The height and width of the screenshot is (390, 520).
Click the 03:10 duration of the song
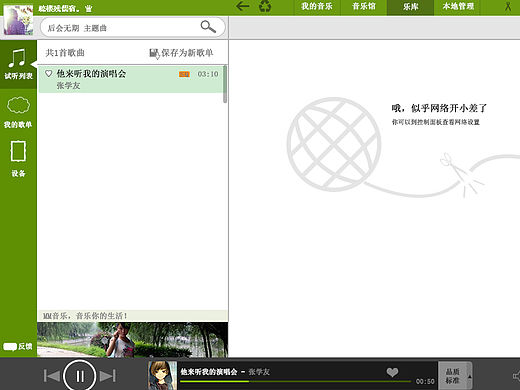[208, 74]
